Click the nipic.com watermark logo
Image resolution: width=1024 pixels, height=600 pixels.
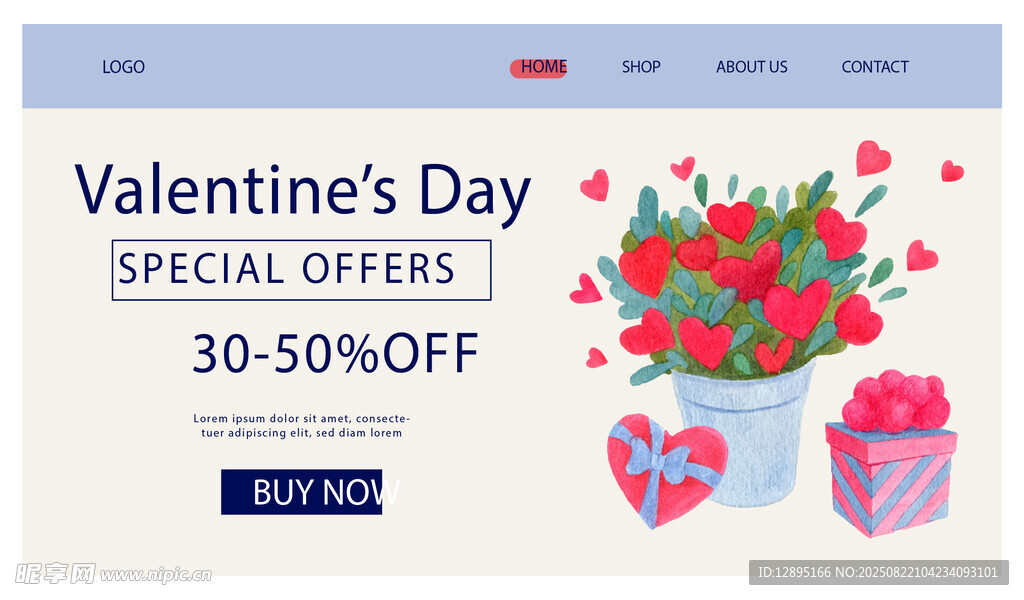click(112, 573)
